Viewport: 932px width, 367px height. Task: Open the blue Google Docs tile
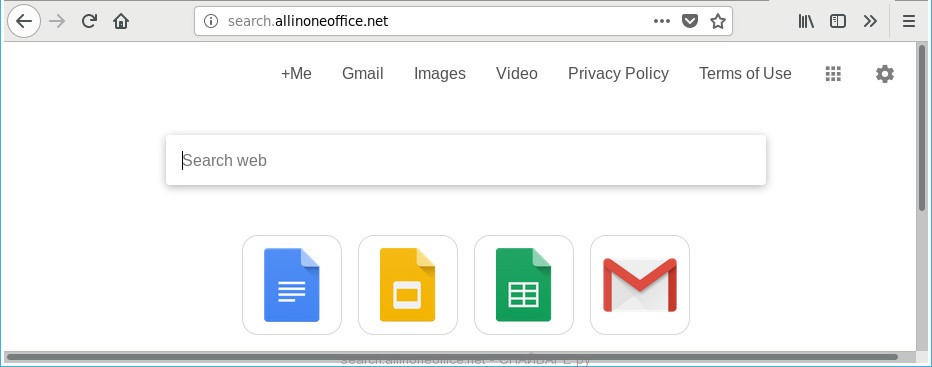tap(292, 285)
